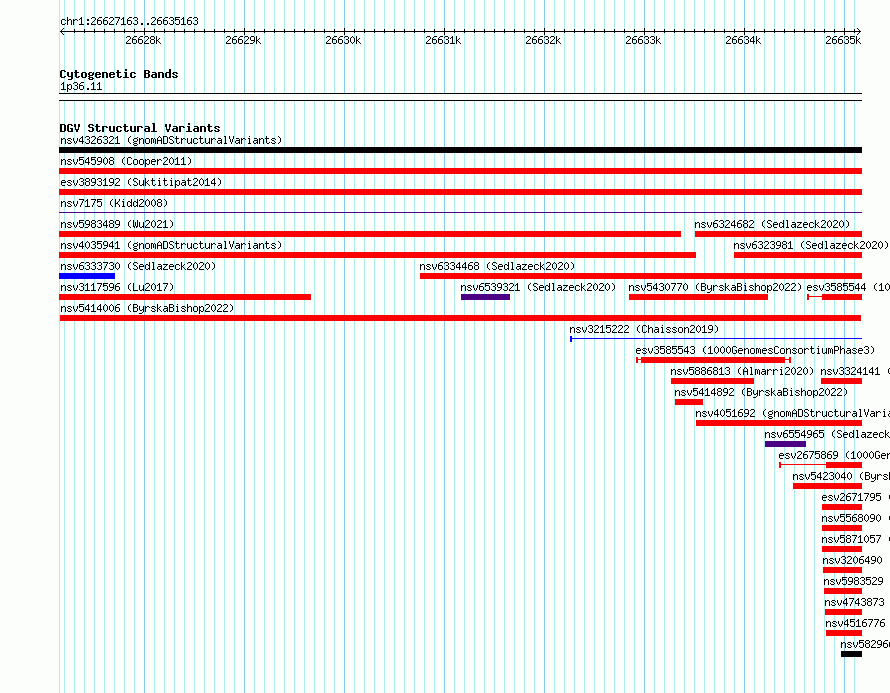Screen dimensions: 890x693
Task: Open nsv7175 (Kidd2008) variant label
Action: coord(114,203)
